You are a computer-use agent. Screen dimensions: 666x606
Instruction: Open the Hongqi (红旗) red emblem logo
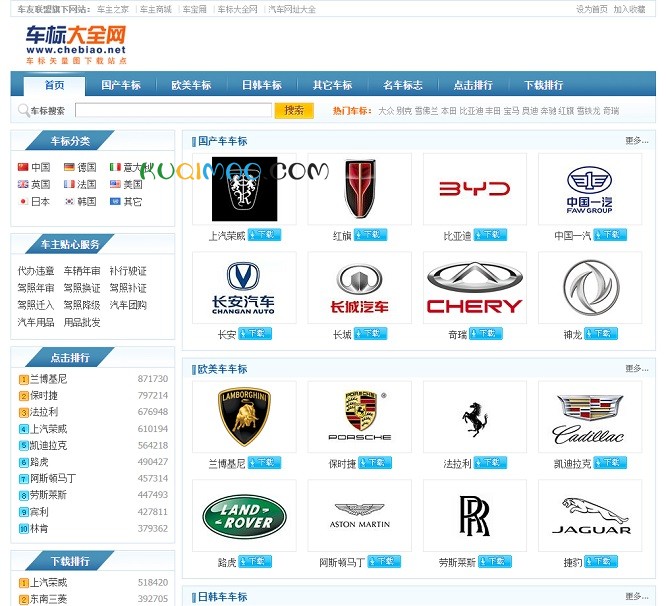pyautogui.click(x=360, y=189)
